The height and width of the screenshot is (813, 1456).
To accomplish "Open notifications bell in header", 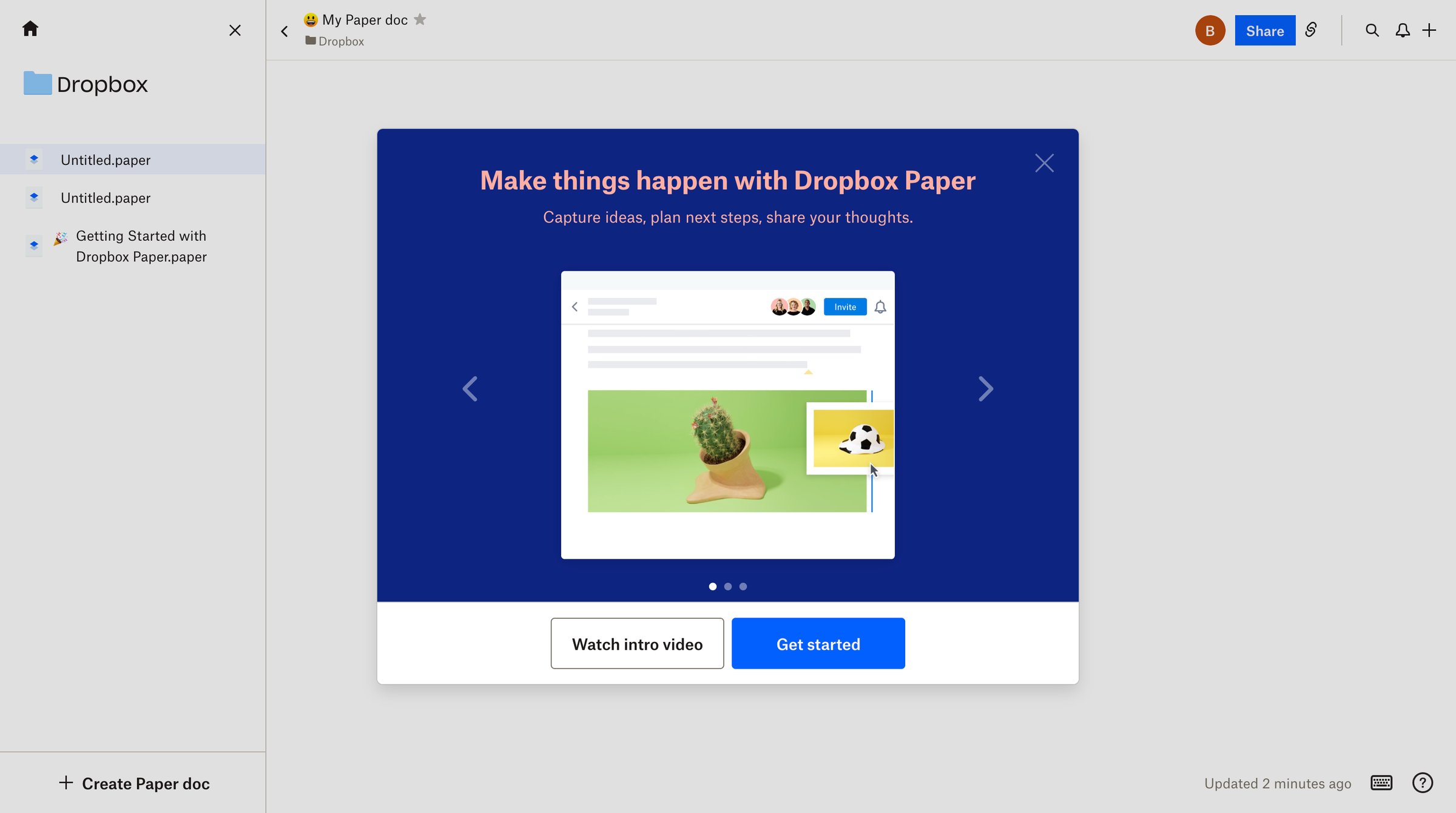I will coord(1403,30).
